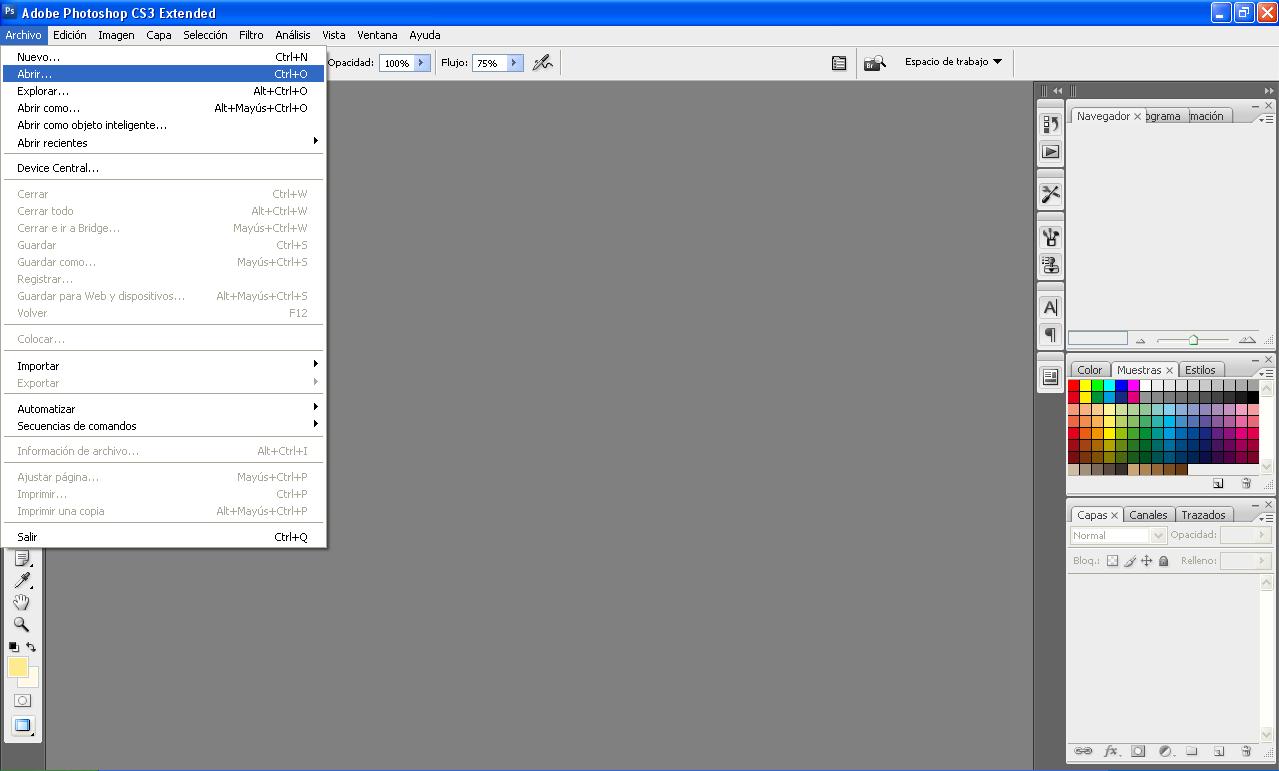Click the Navigator zoom out mountain icon
The height and width of the screenshot is (771, 1279).
[1141, 340]
